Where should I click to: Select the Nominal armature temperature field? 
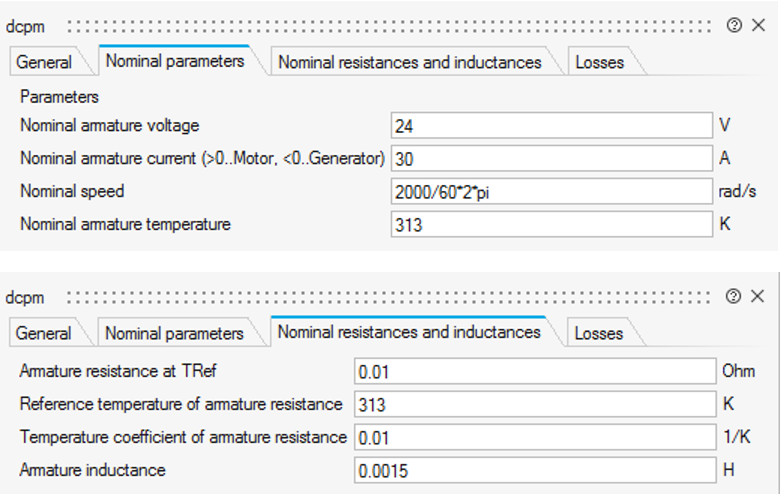550,224
